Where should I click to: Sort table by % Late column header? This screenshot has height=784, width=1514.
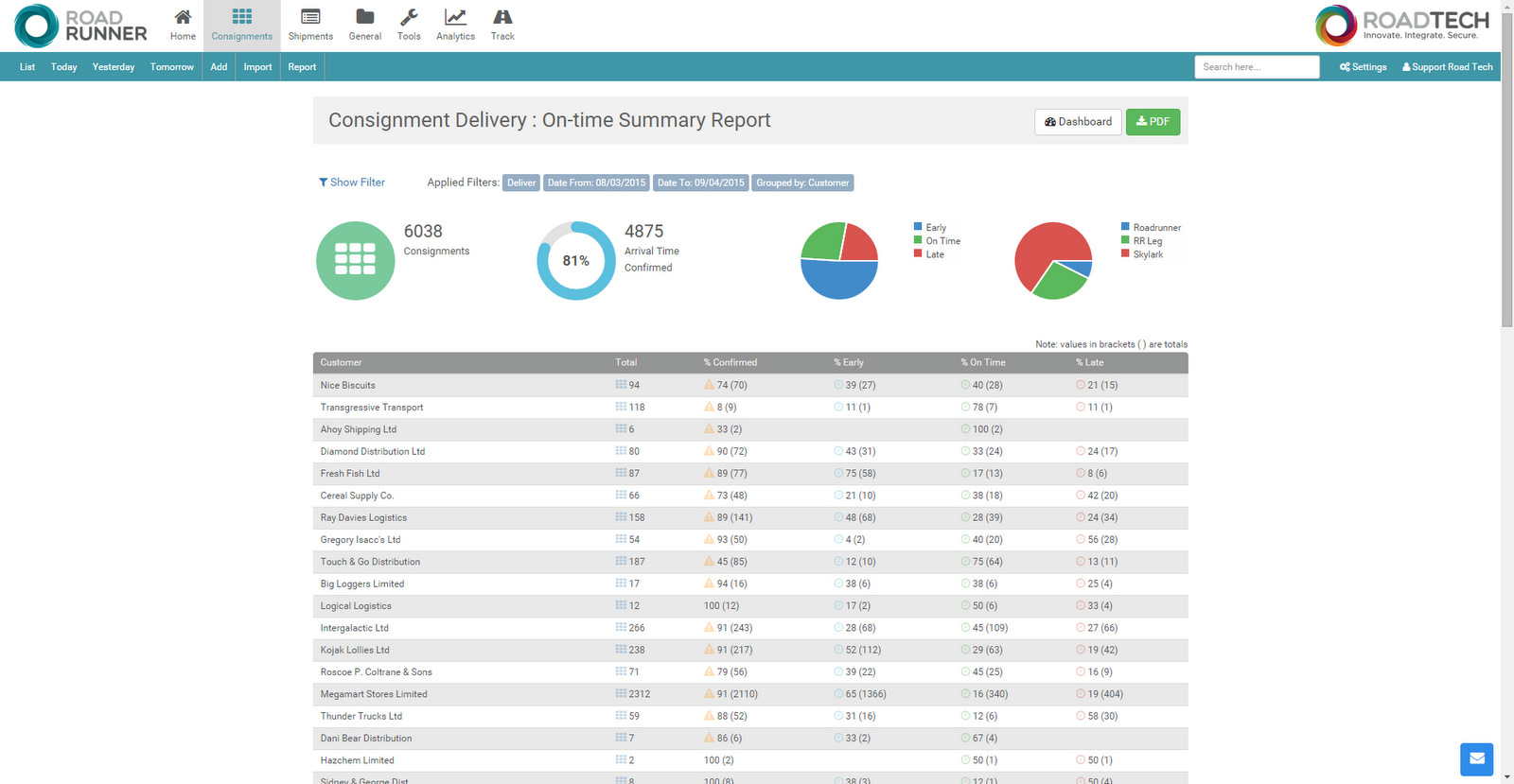pos(1089,362)
